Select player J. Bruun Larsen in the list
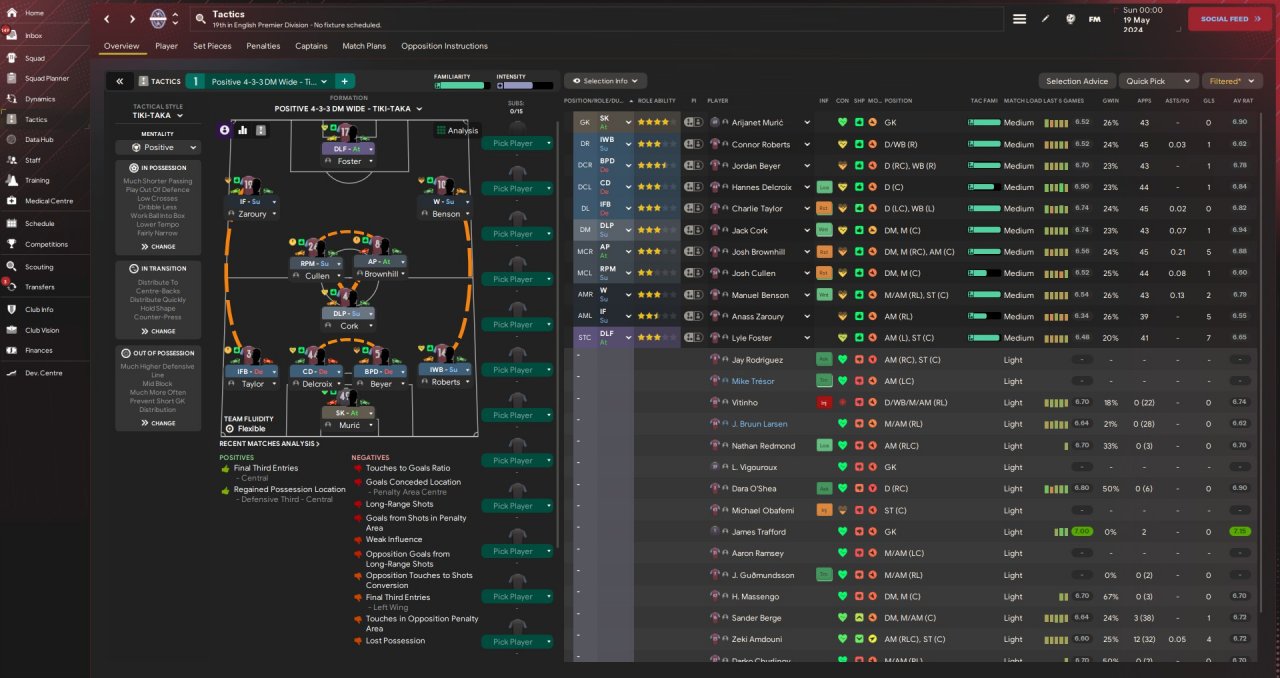Viewport: 1280px width, 678px height. point(760,424)
